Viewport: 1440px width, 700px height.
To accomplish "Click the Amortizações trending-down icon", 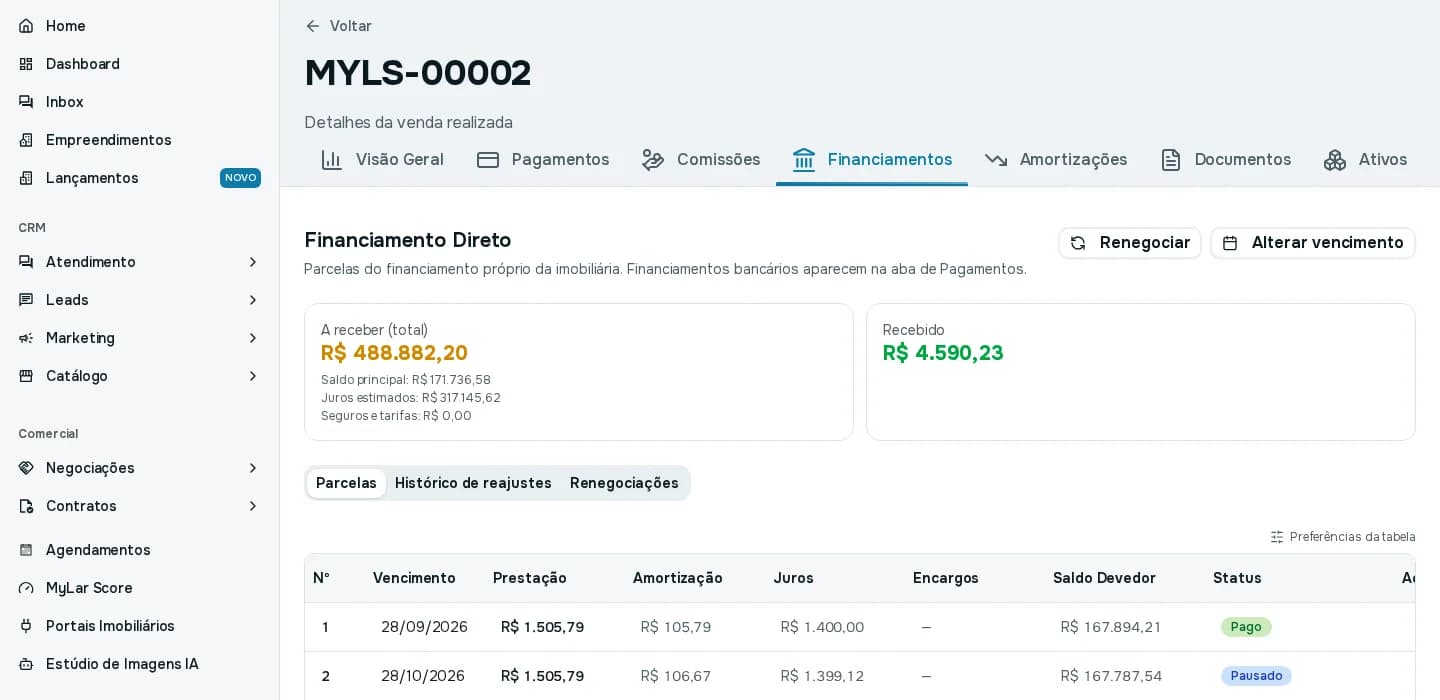I will (x=996, y=160).
